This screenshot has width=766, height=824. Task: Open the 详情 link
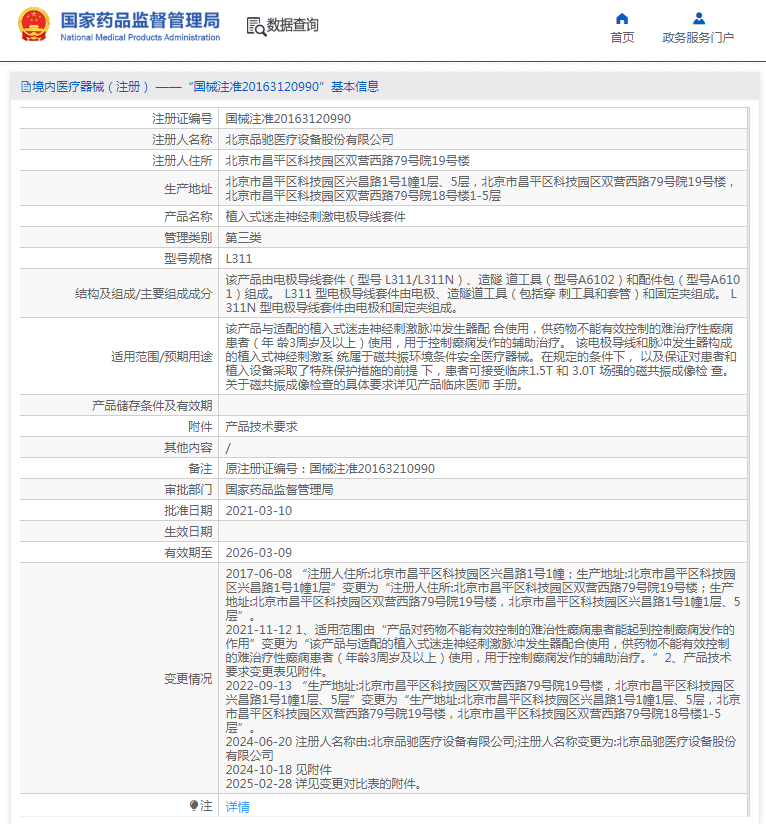click(237, 807)
